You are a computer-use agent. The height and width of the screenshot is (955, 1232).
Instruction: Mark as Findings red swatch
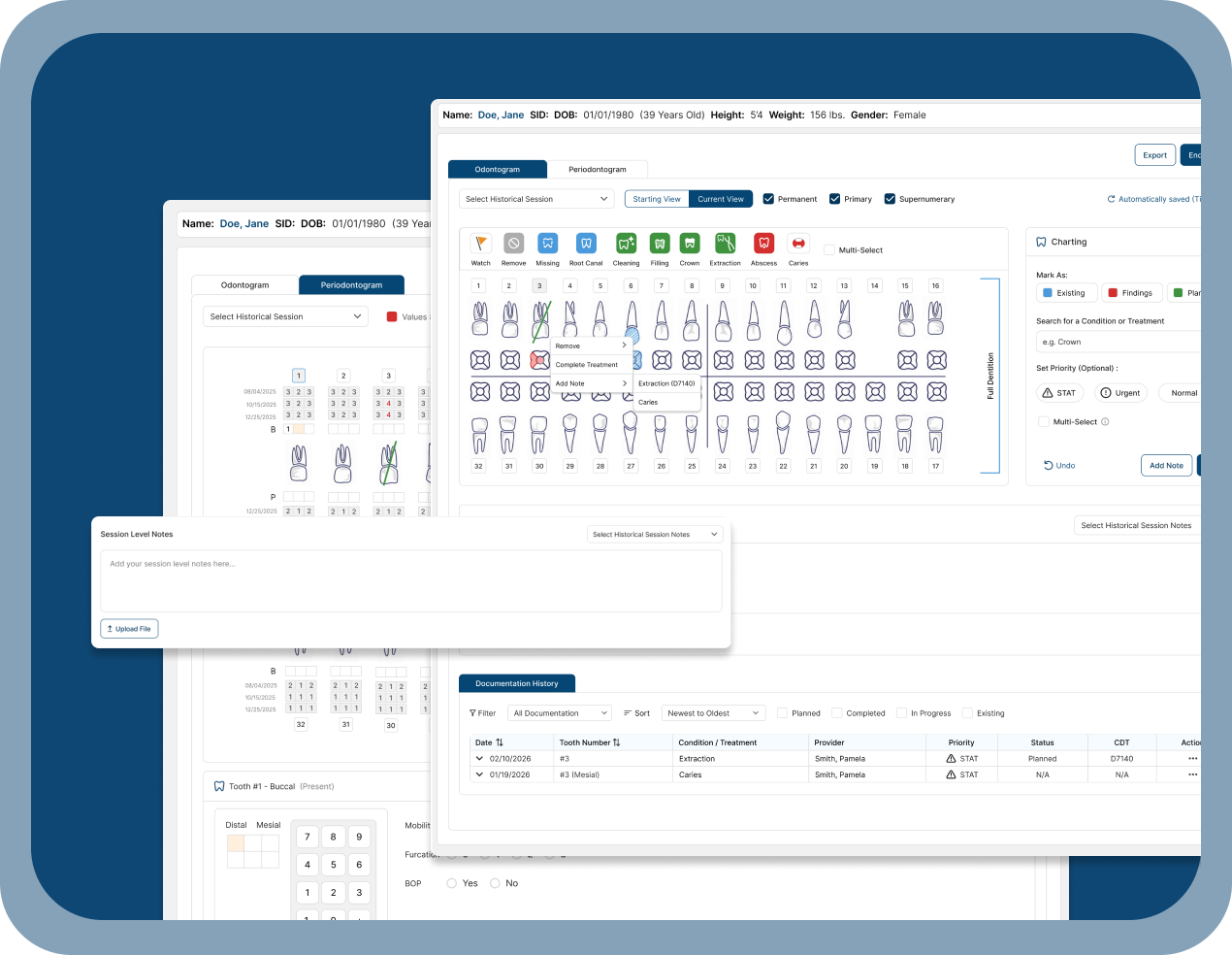[1114, 293]
